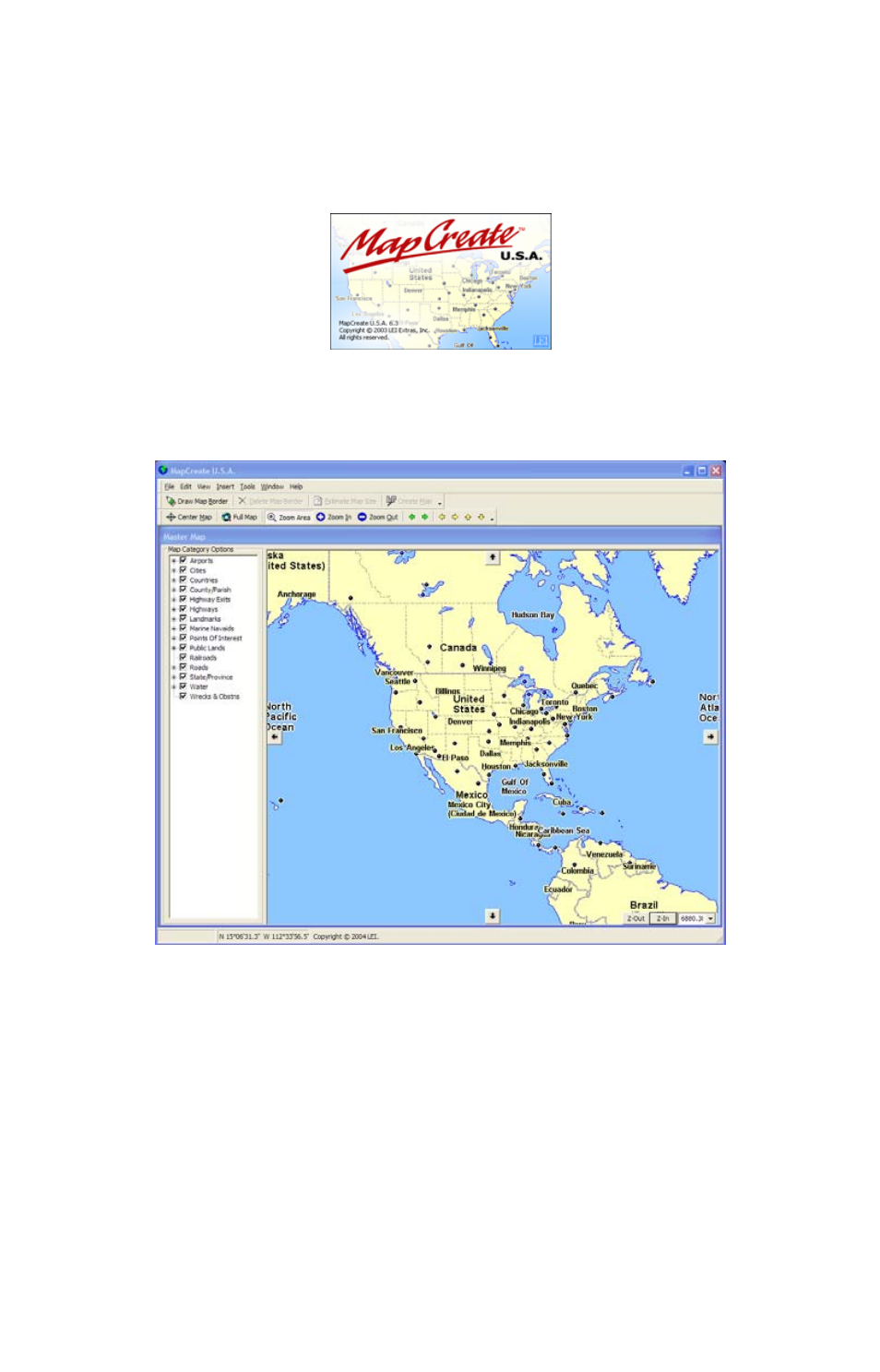This screenshot has width=880, height=1372.
Task: Show the Full Map view
Action: (240, 517)
